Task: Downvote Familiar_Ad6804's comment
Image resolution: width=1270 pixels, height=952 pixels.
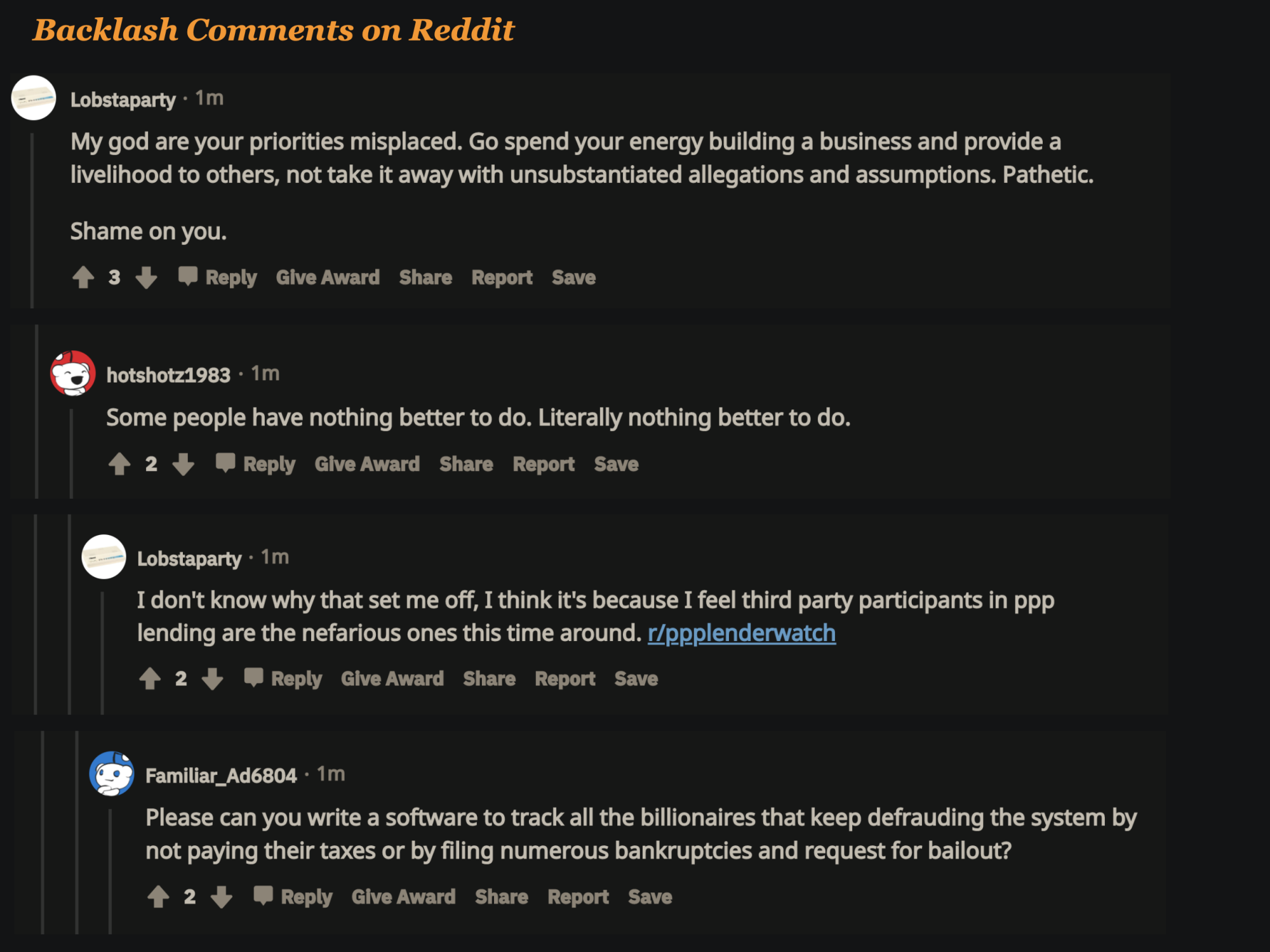Action: tap(222, 897)
